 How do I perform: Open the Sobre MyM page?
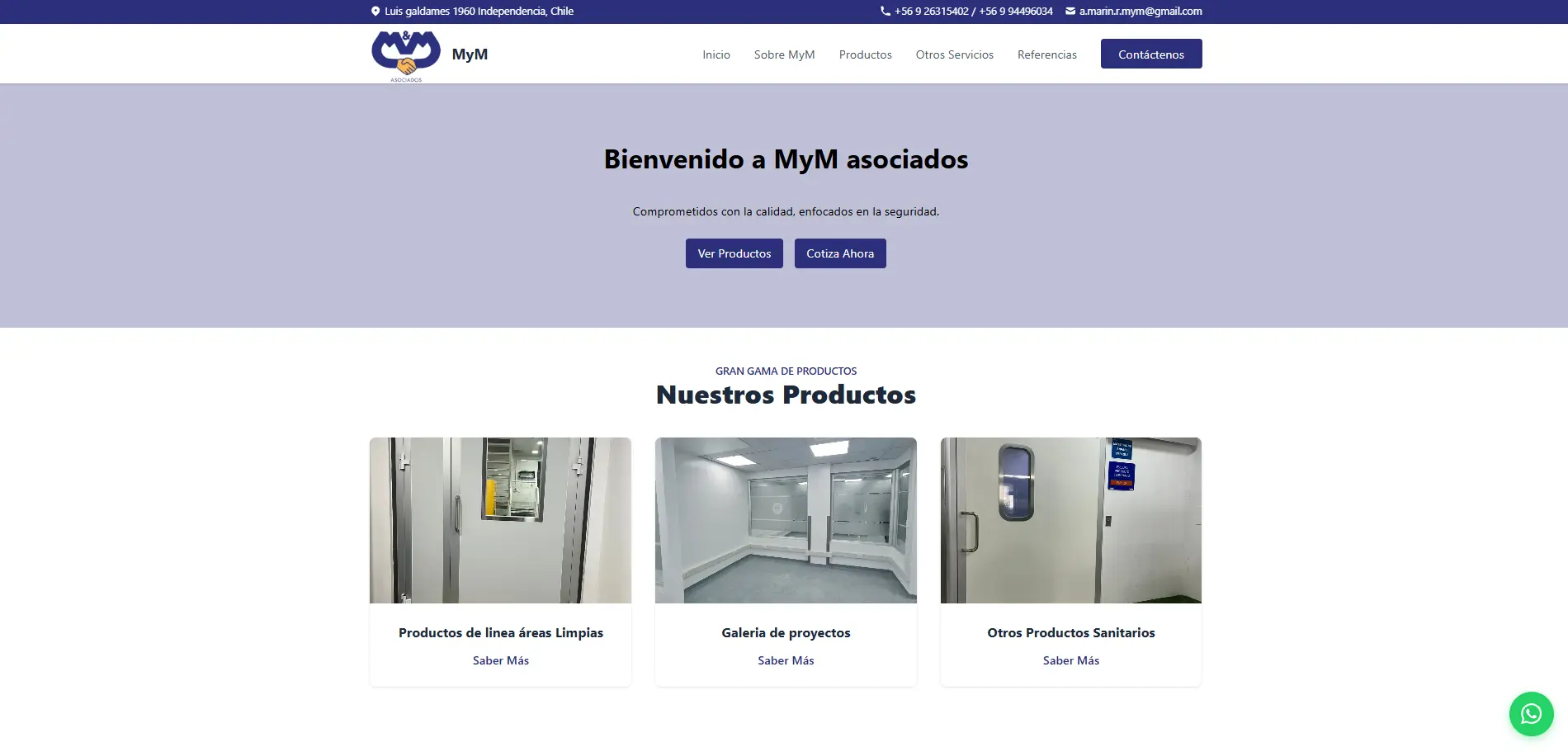pos(784,54)
